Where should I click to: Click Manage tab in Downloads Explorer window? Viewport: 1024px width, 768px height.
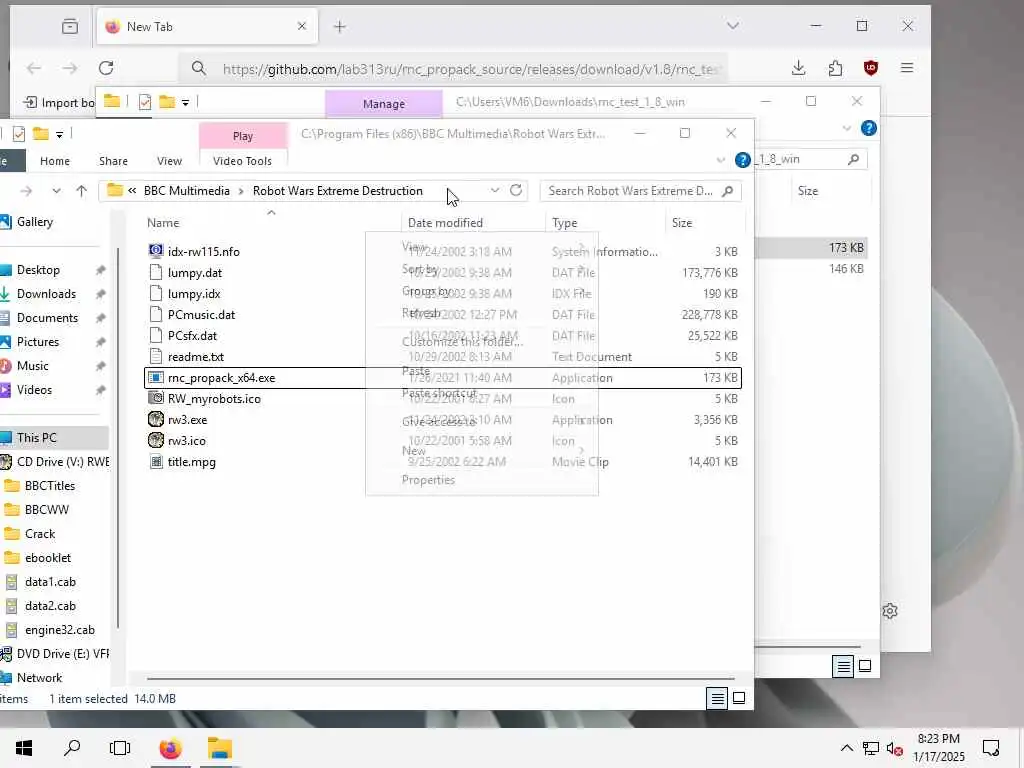384,104
